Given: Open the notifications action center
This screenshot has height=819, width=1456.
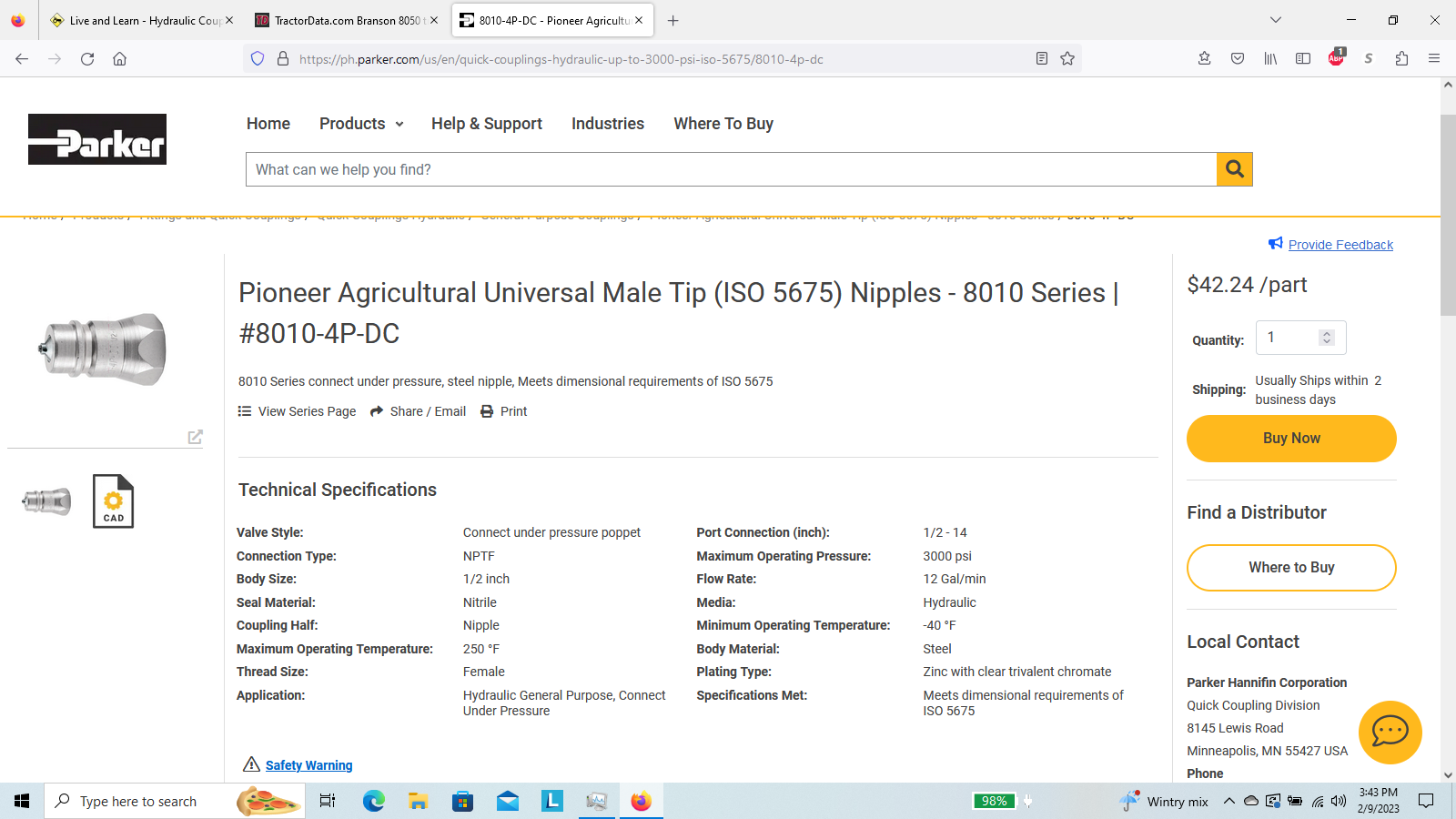Looking at the screenshot, I should pyautogui.click(x=1426, y=801).
